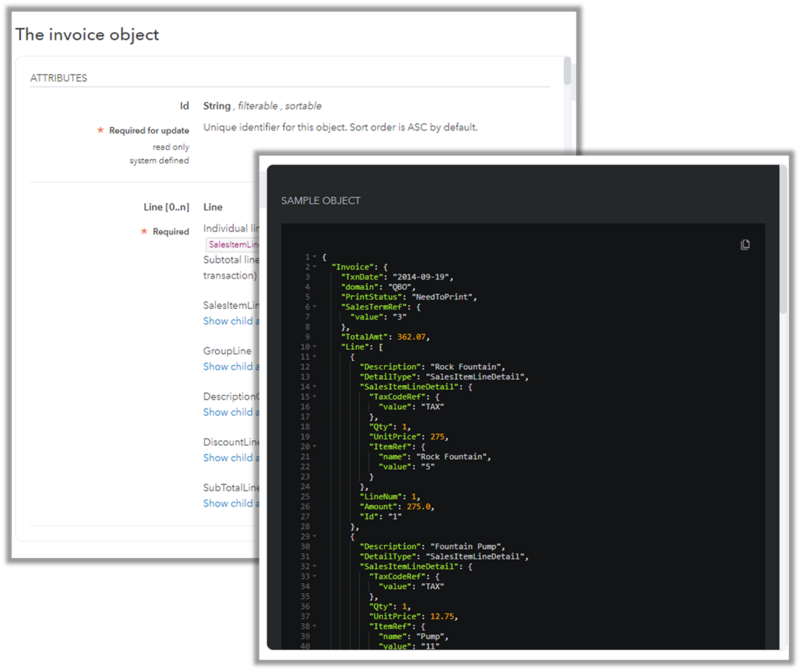This screenshot has height=671, width=800.
Task: Click the "Required" label under Line
Action: coord(171,232)
